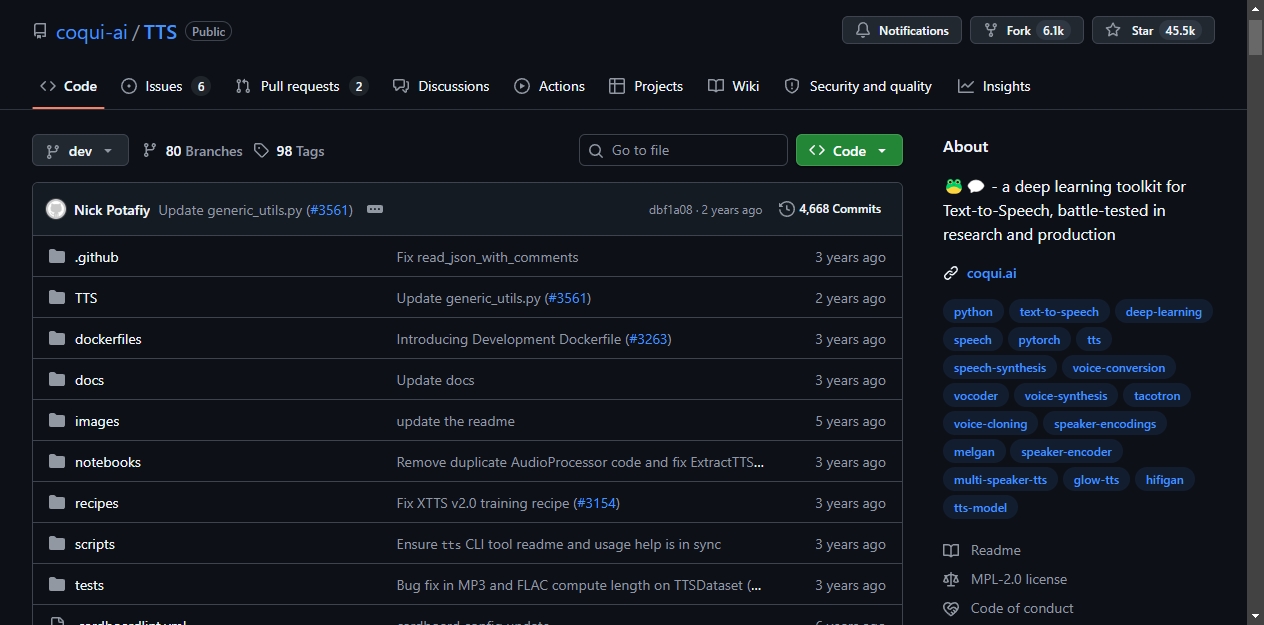Click the 45.5k star count
This screenshot has height=625, width=1264.
pos(1180,31)
